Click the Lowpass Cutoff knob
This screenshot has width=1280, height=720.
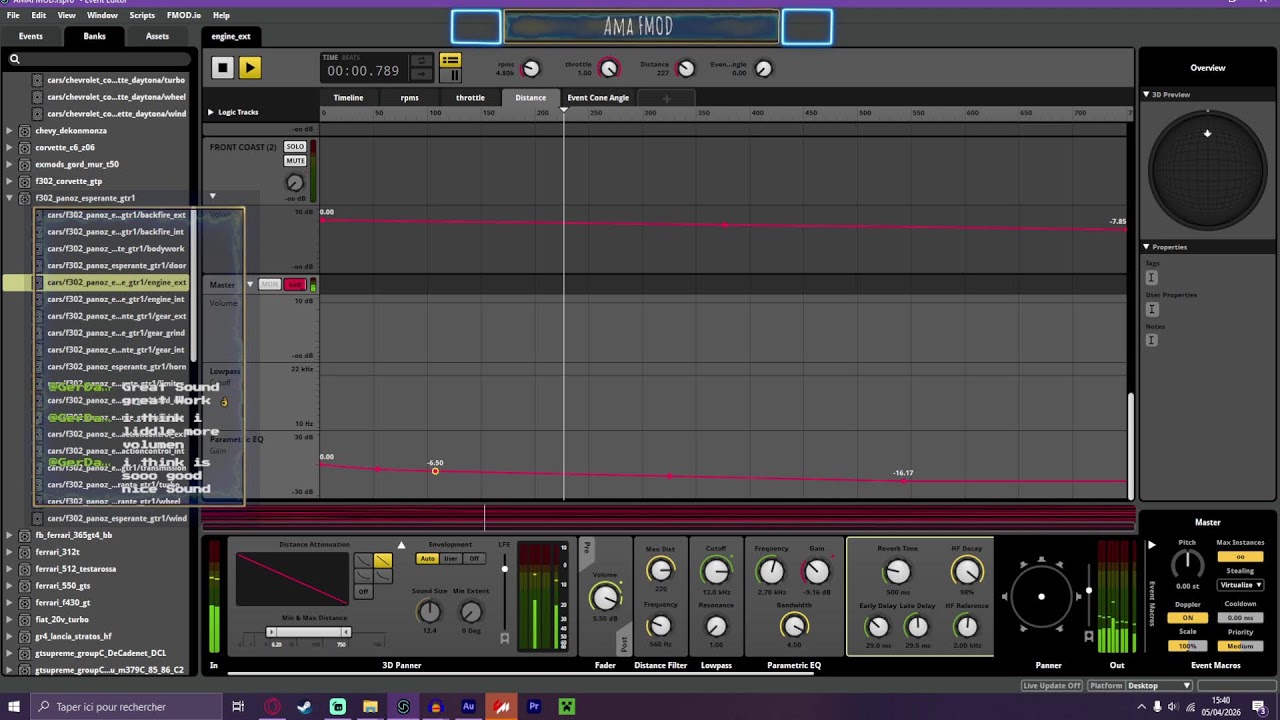tap(716, 571)
